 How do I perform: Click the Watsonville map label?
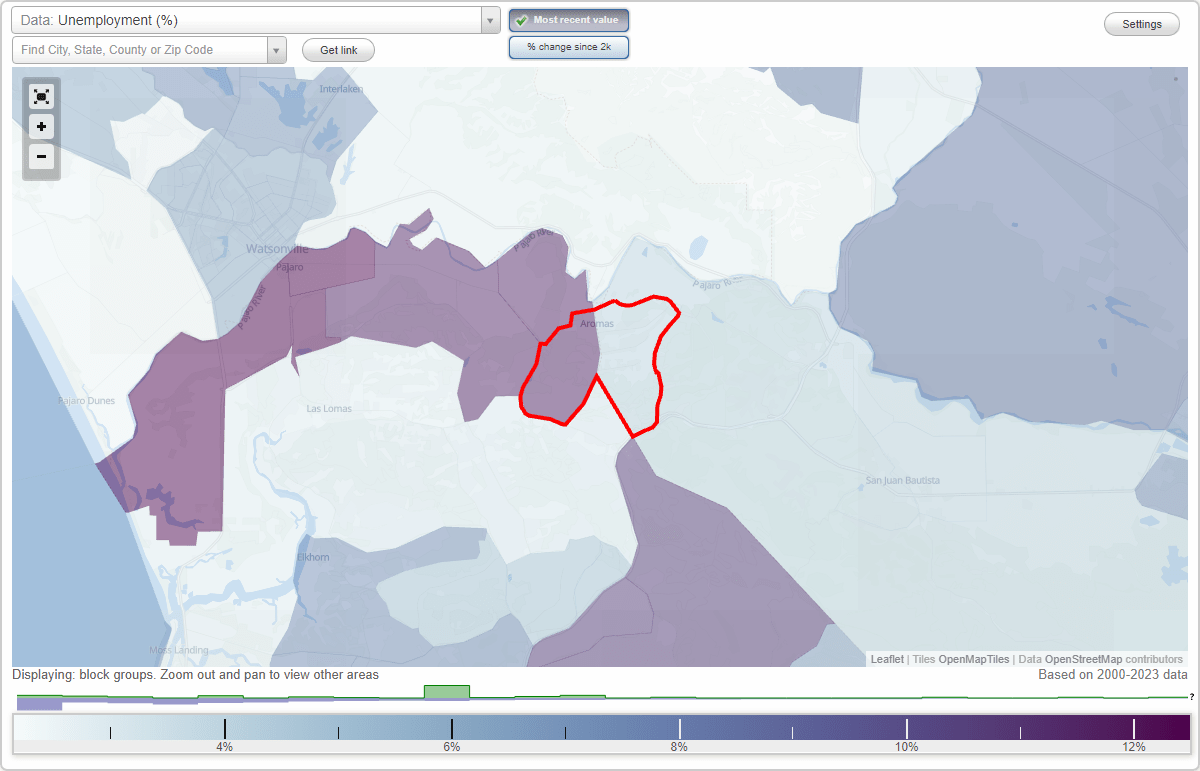[x=277, y=249]
